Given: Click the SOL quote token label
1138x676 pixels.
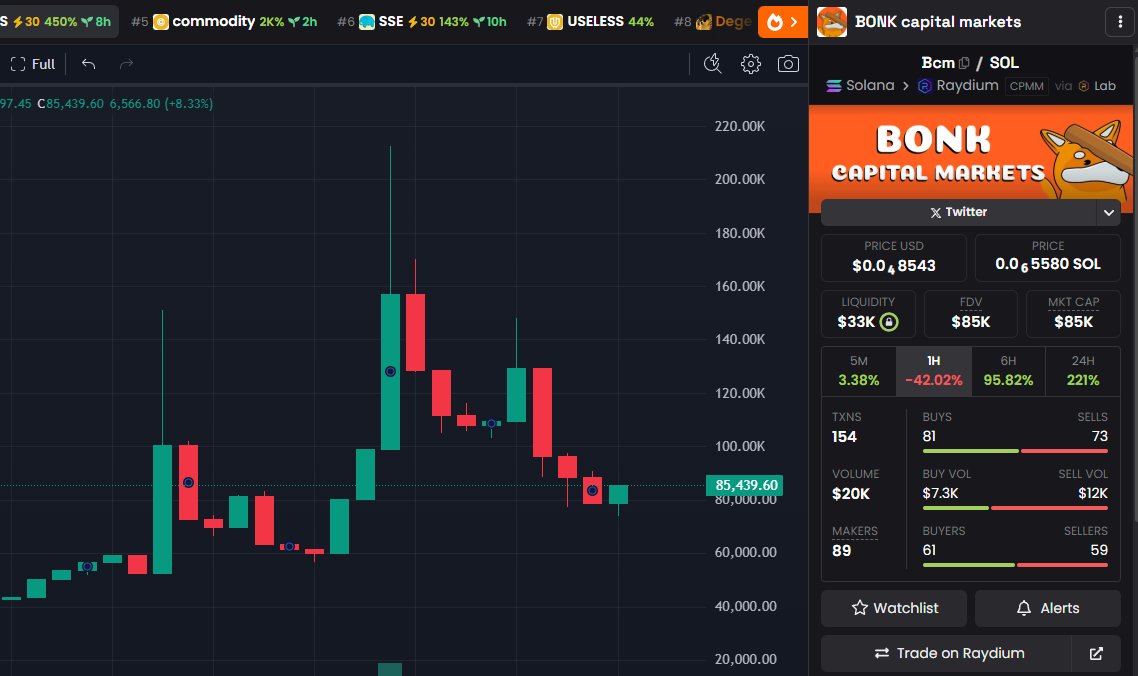Looking at the screenshot, I should [1004, 62].
